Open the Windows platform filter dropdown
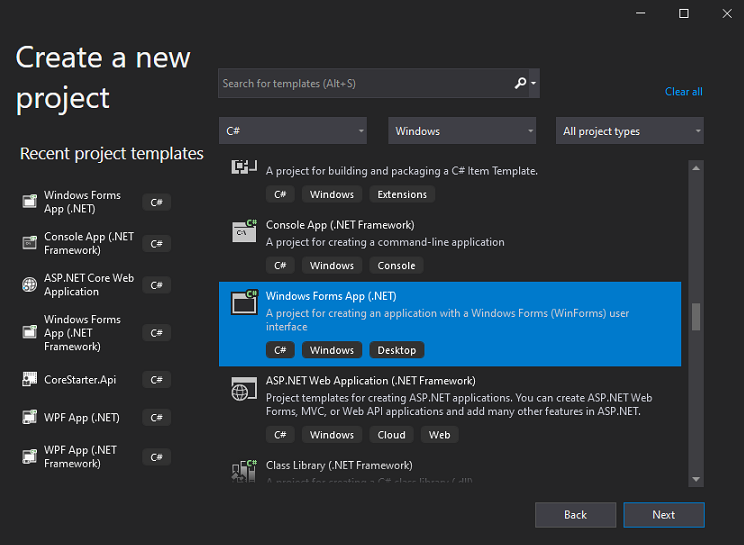 pyautogui.click(x=462, y=131)
